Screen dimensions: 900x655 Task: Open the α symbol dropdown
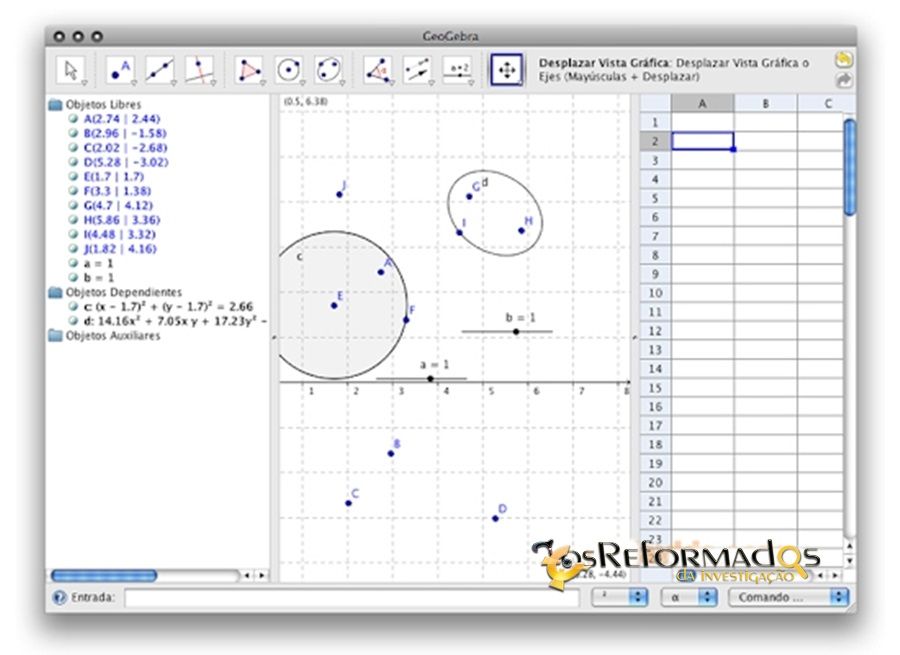[689, 597]
